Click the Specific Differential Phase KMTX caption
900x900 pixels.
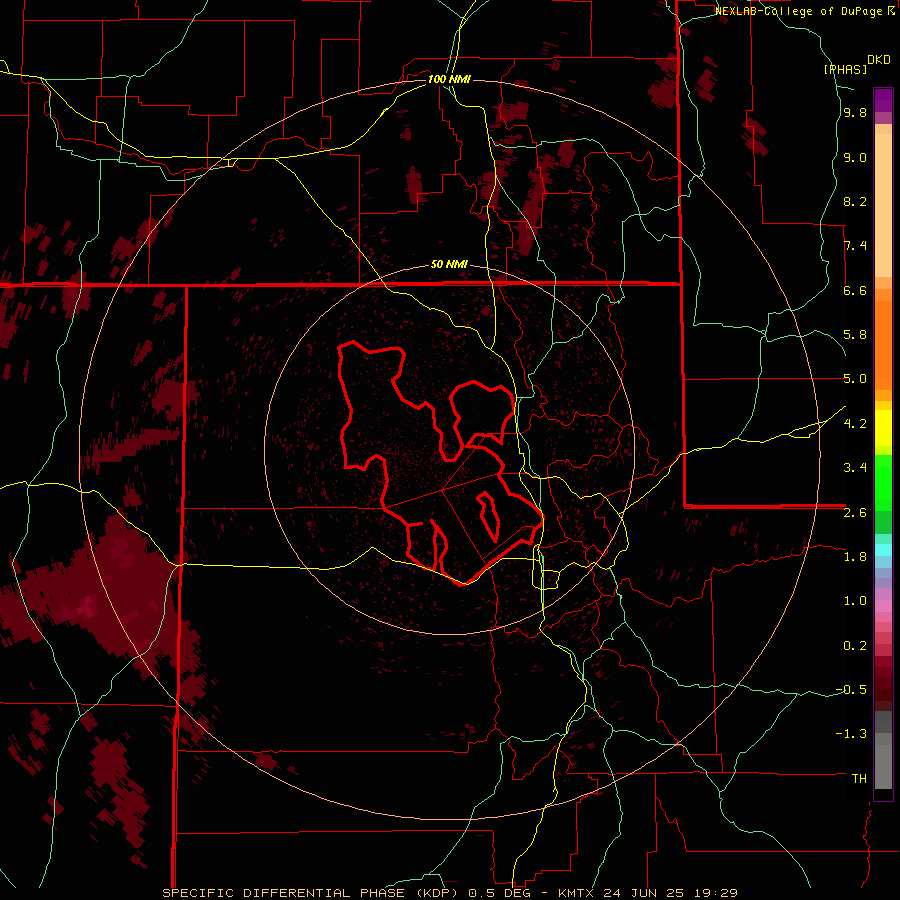pos(449,893)
